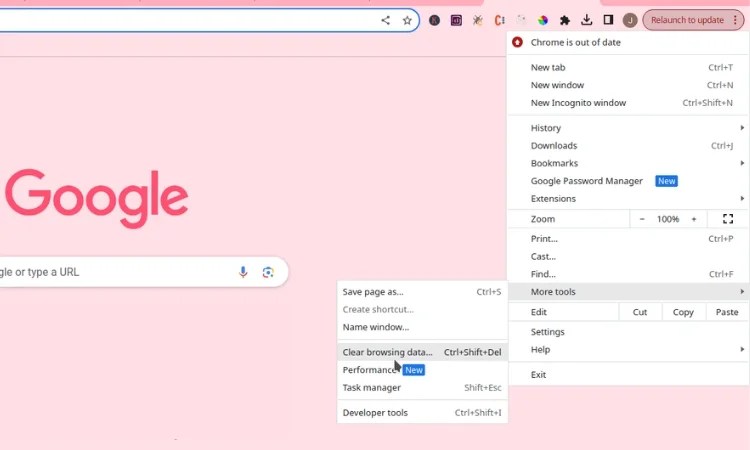Select Clear browsing data...
750x450 pixels.
click(422, 352)
